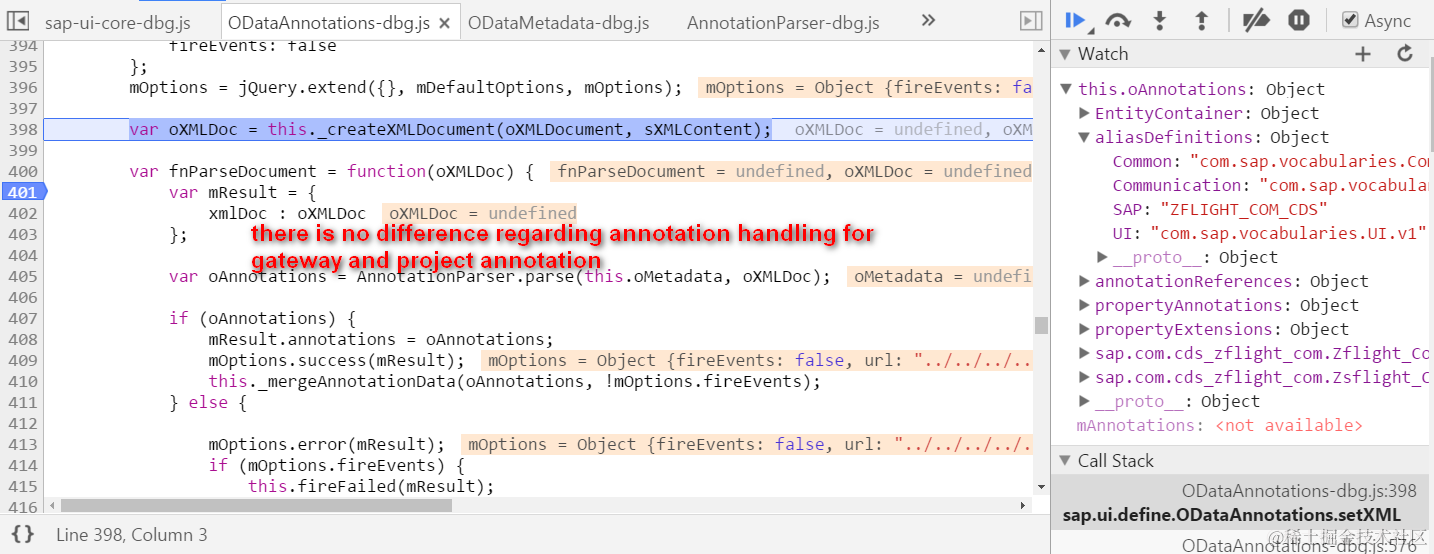The image size is (1434, 554).
Task: Switch to ODataMetadata-dbg.js tab
Action: [x=558, y=22]
